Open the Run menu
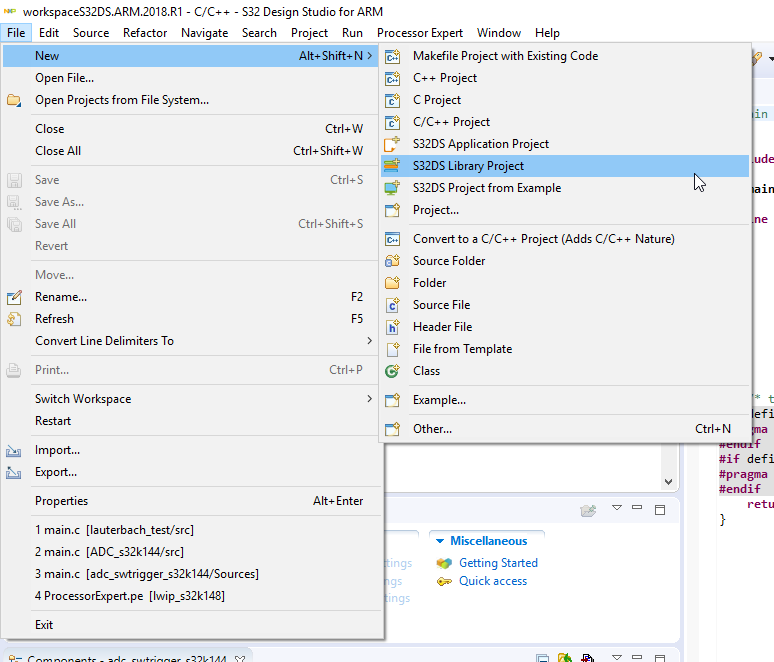The width and height of the screenshot is (774, 662). coord(352,33)
